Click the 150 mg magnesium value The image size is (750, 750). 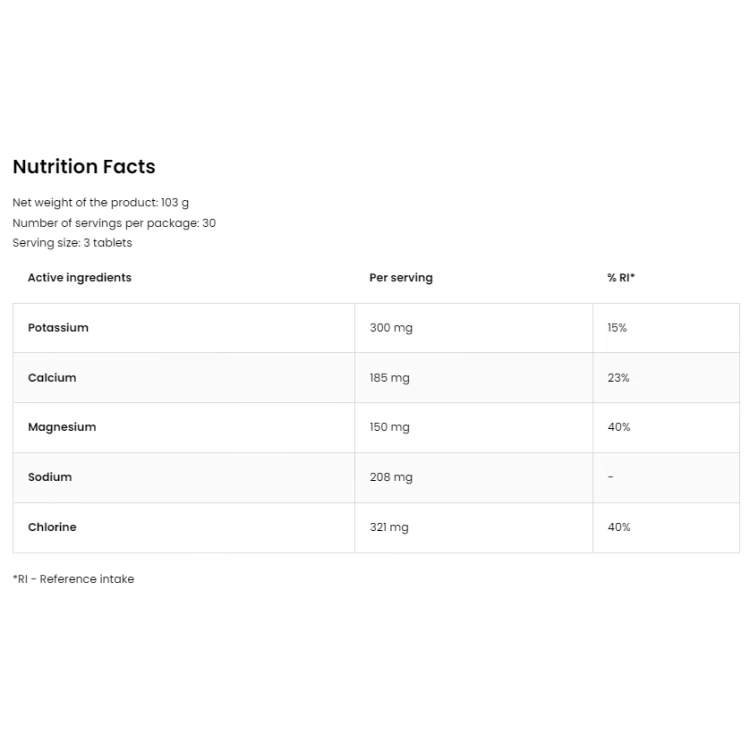click(x=389, y=427)
